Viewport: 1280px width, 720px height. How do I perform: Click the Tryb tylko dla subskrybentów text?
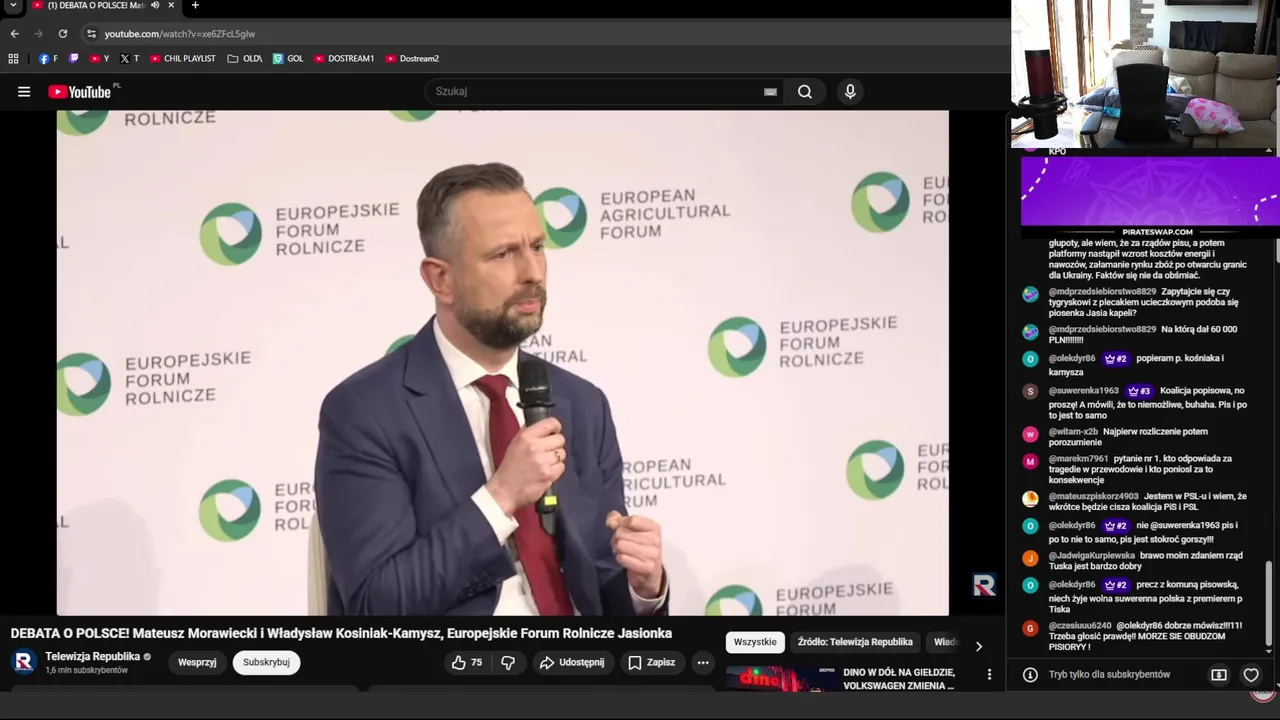tap(1109, 675)
